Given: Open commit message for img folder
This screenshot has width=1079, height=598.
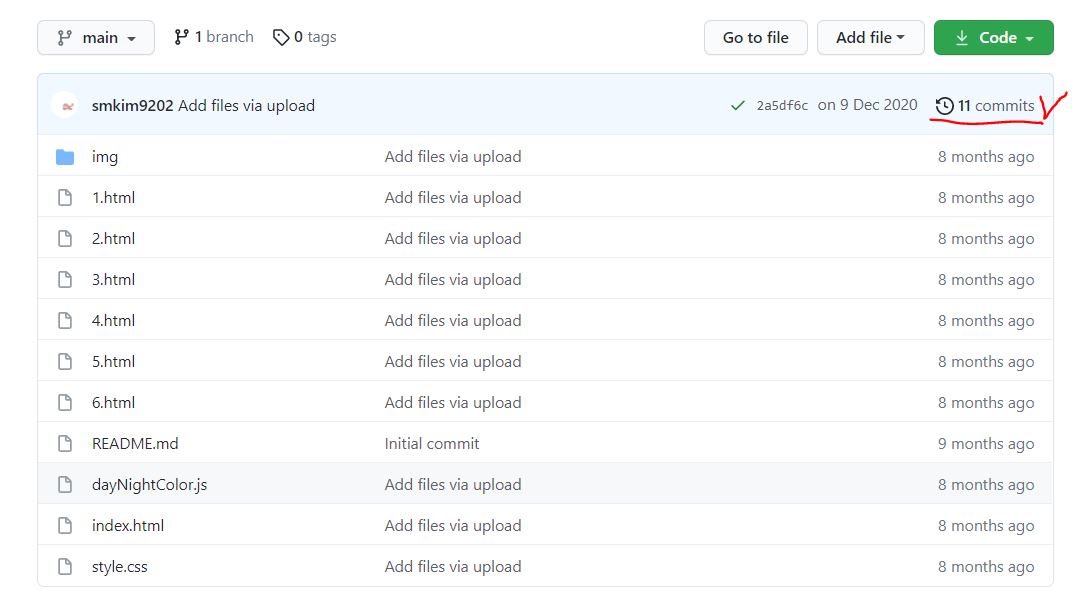Looking at the screenshot, I should (x=453, y=157).
